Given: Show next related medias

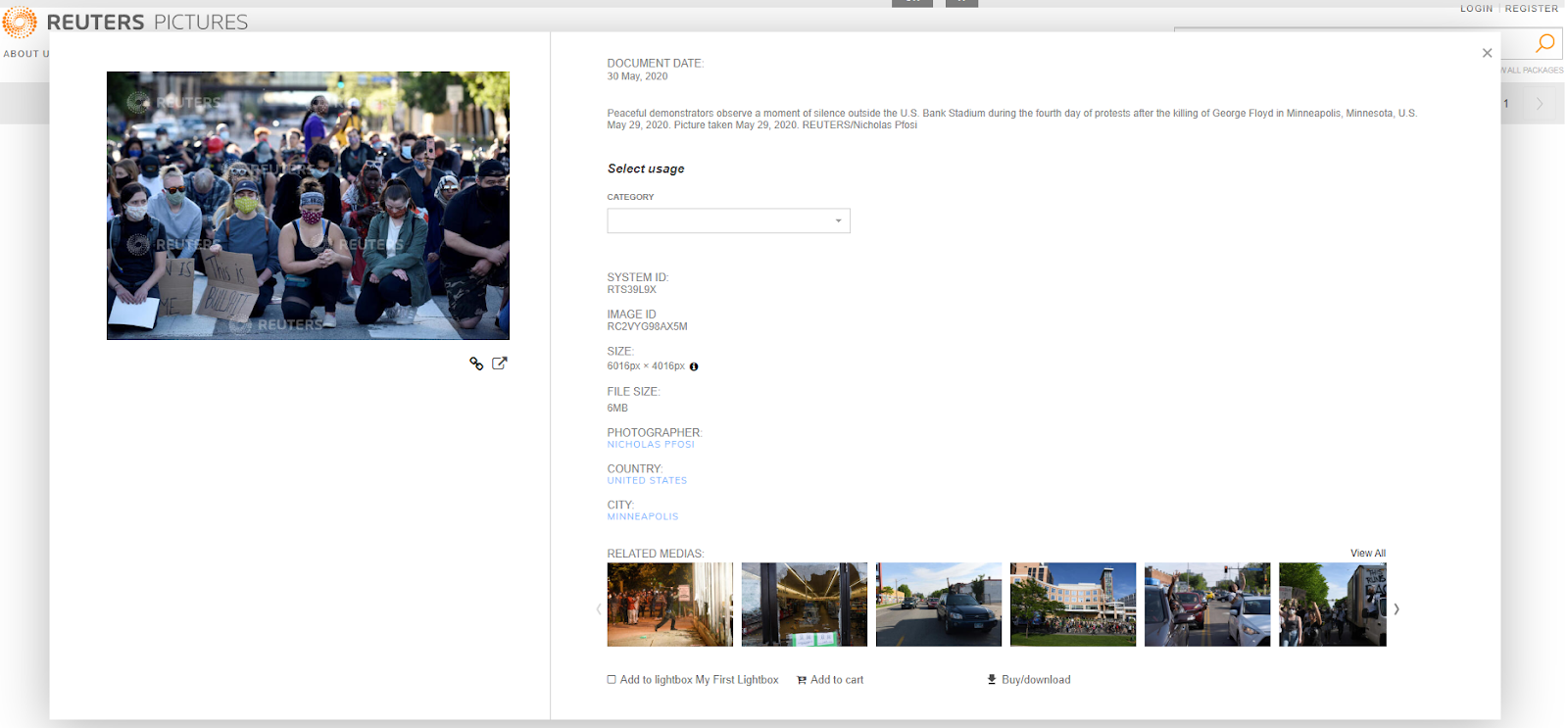Looking at the screenshot, I should click(1396, 608).
